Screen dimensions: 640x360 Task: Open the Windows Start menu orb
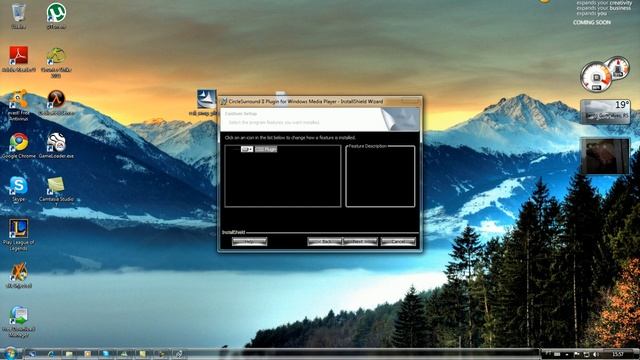click(x=11, y=353)
